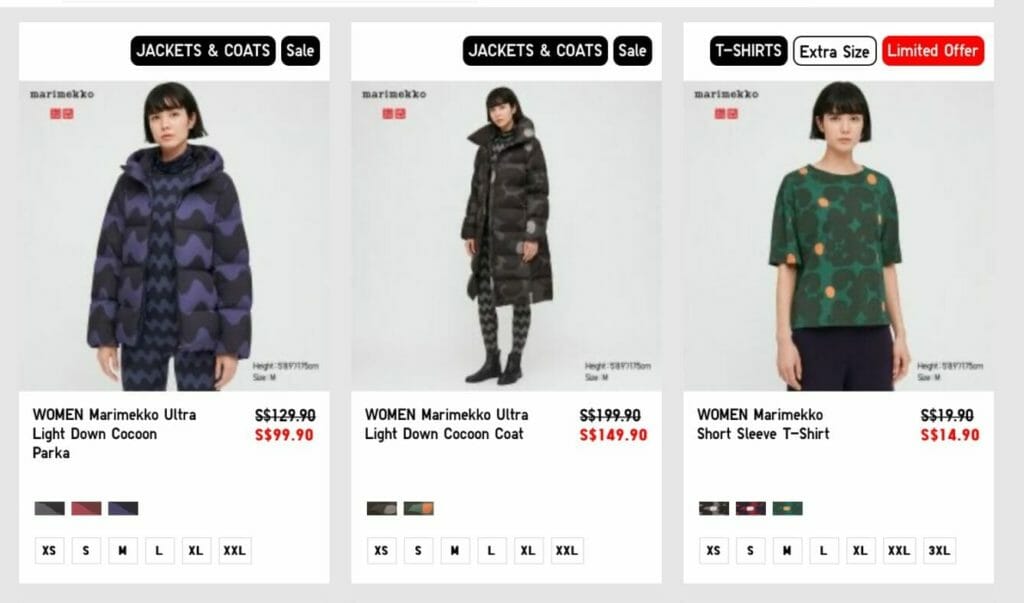Viewport: 1024px width, 603px height.
Task: Pick size XXL for the Cocoon Coat
Action: coord(567,551)
